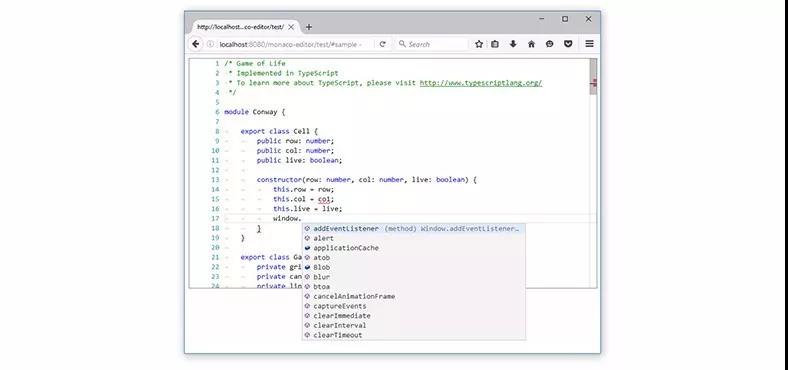
Task: Go back using the browser back arrow
Action: point(195,44)
